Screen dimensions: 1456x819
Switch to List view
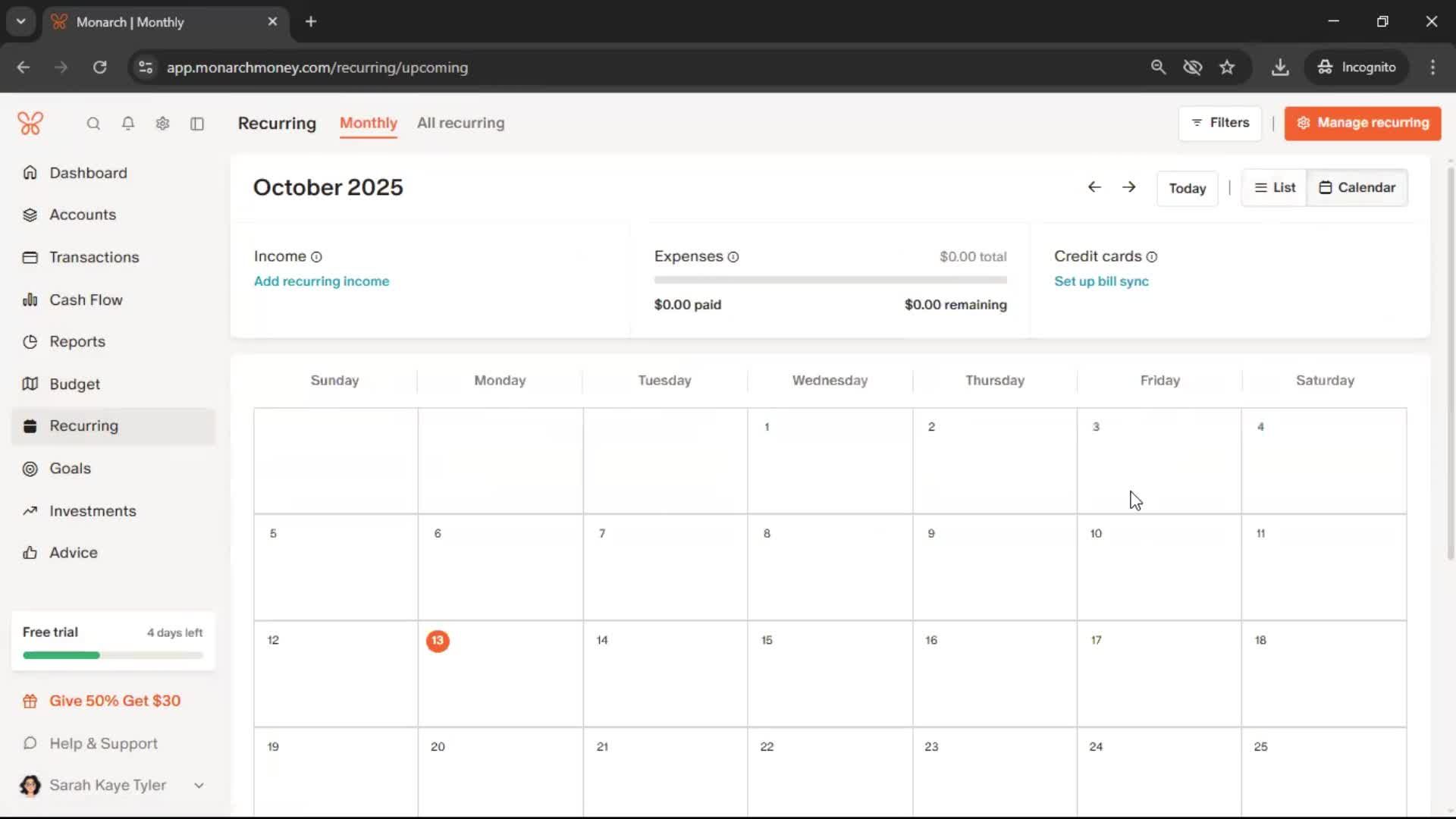tap(1275, 187)
